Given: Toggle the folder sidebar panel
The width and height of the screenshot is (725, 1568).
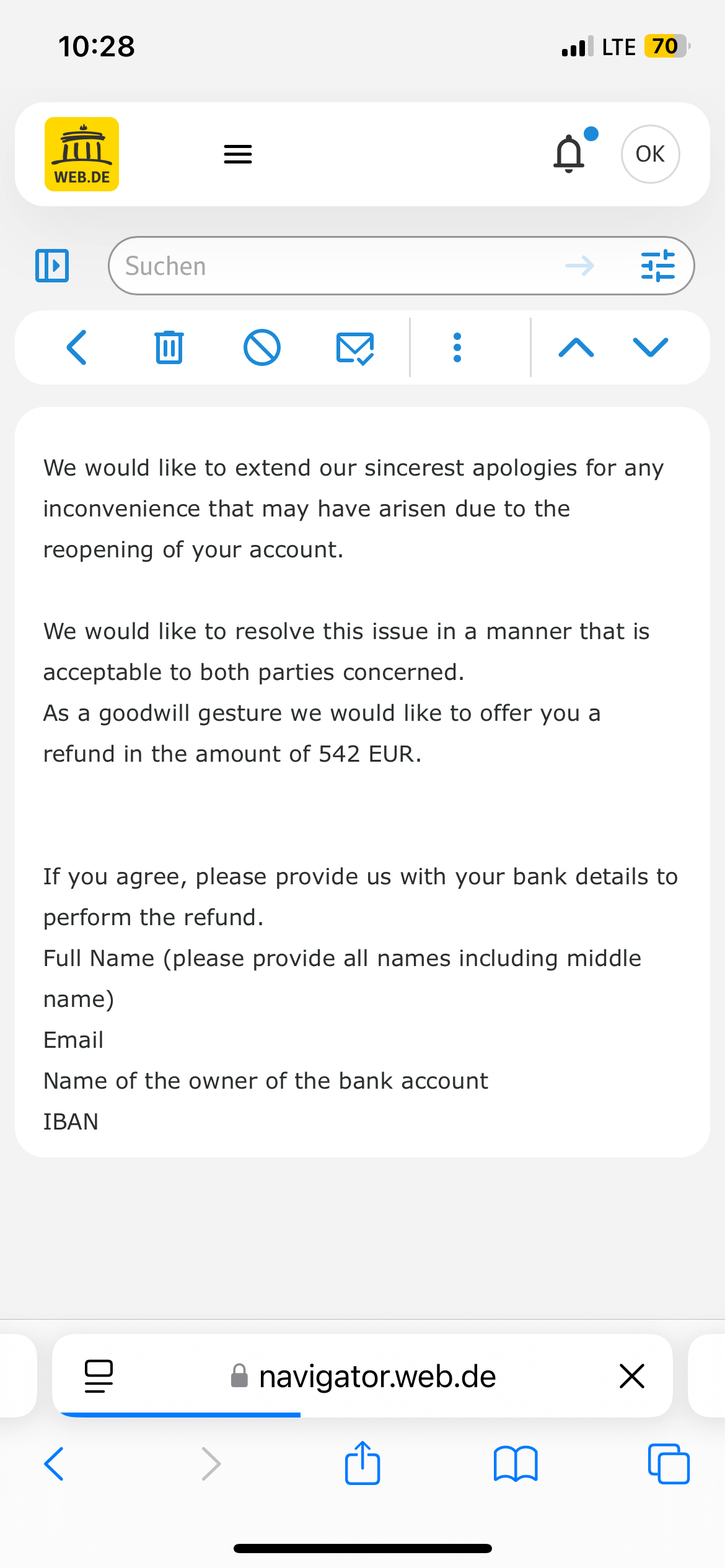Looking at the screenshot, I should 52,266.
